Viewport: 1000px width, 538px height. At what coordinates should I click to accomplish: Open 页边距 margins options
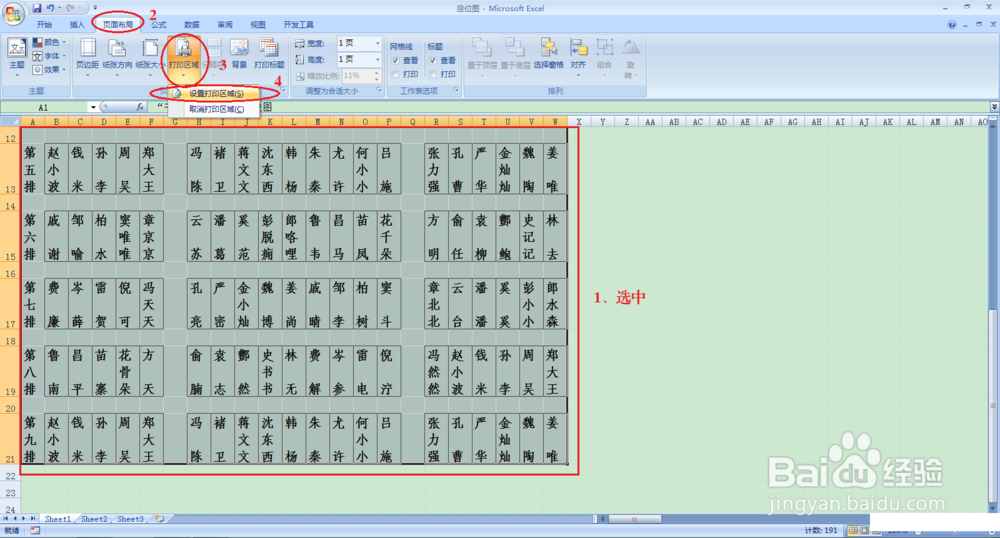click(x=87, y=56)
